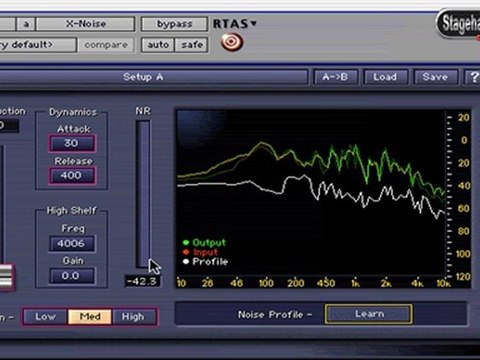This screenshot has width=480, height=360.
Task: Click the NR value readout -42.3
Action: [x=142, y=281]
